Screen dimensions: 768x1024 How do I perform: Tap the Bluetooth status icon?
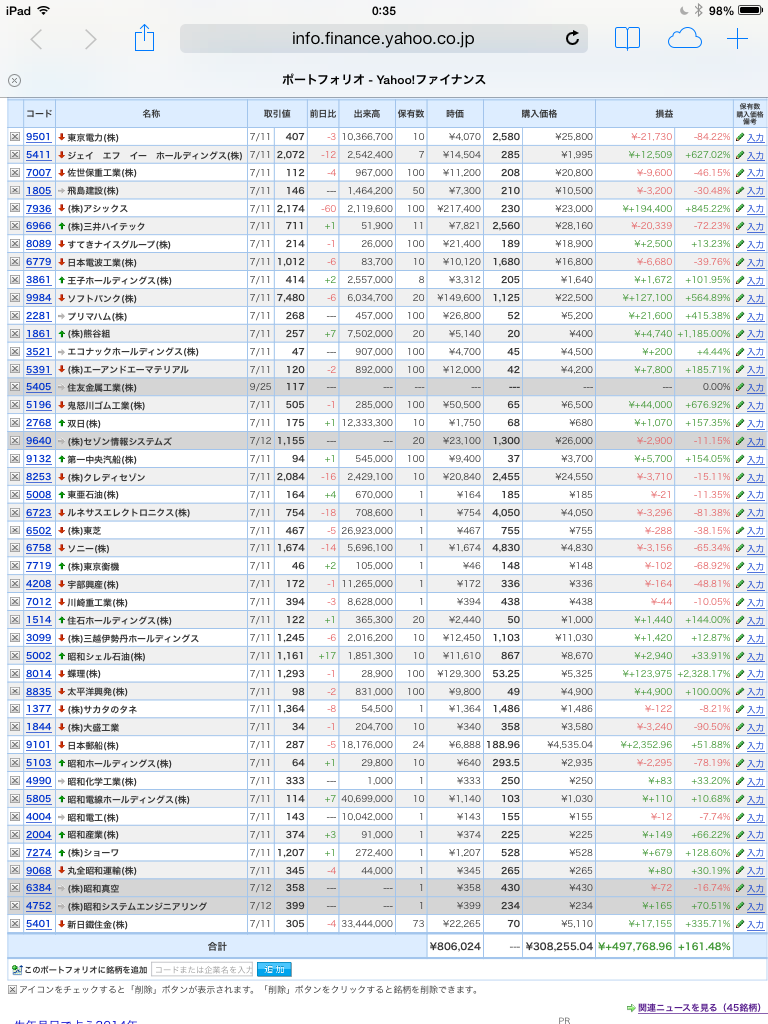point(698,10)
